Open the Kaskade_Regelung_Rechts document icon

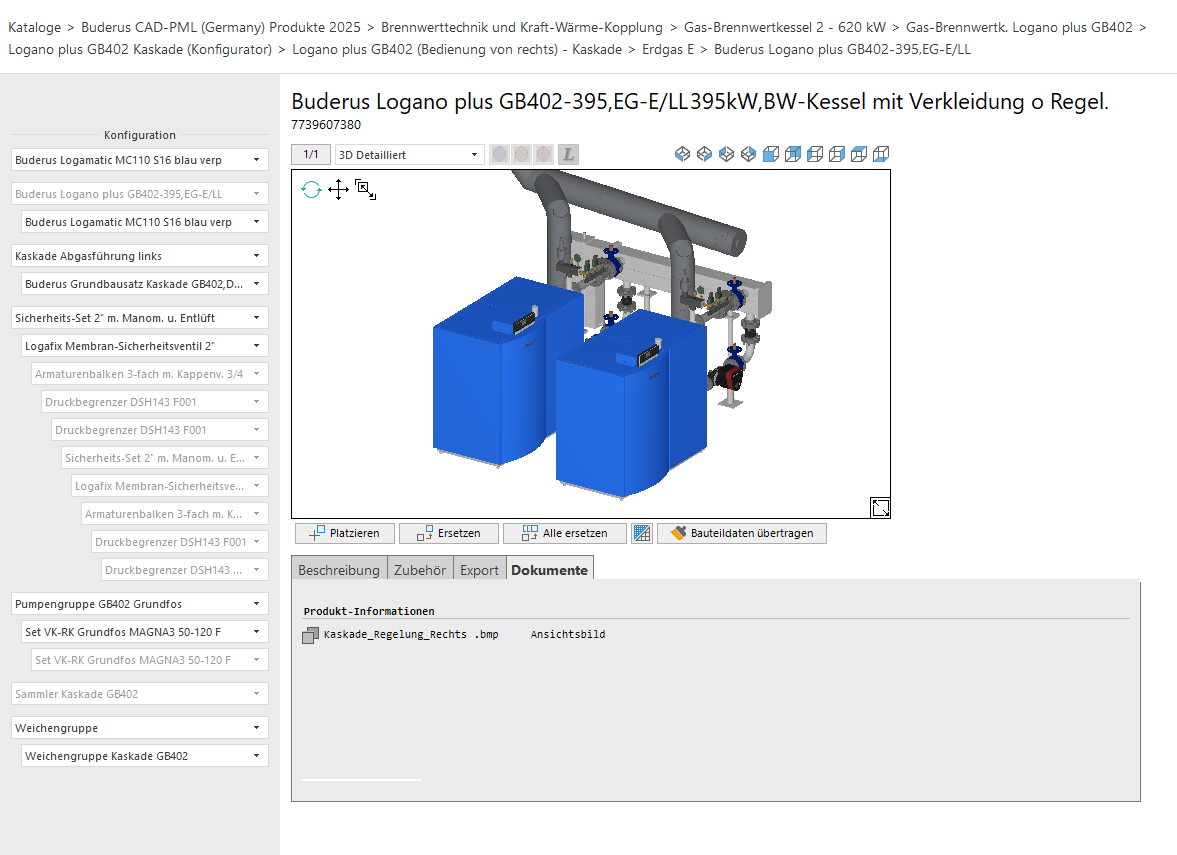(310, 635)
